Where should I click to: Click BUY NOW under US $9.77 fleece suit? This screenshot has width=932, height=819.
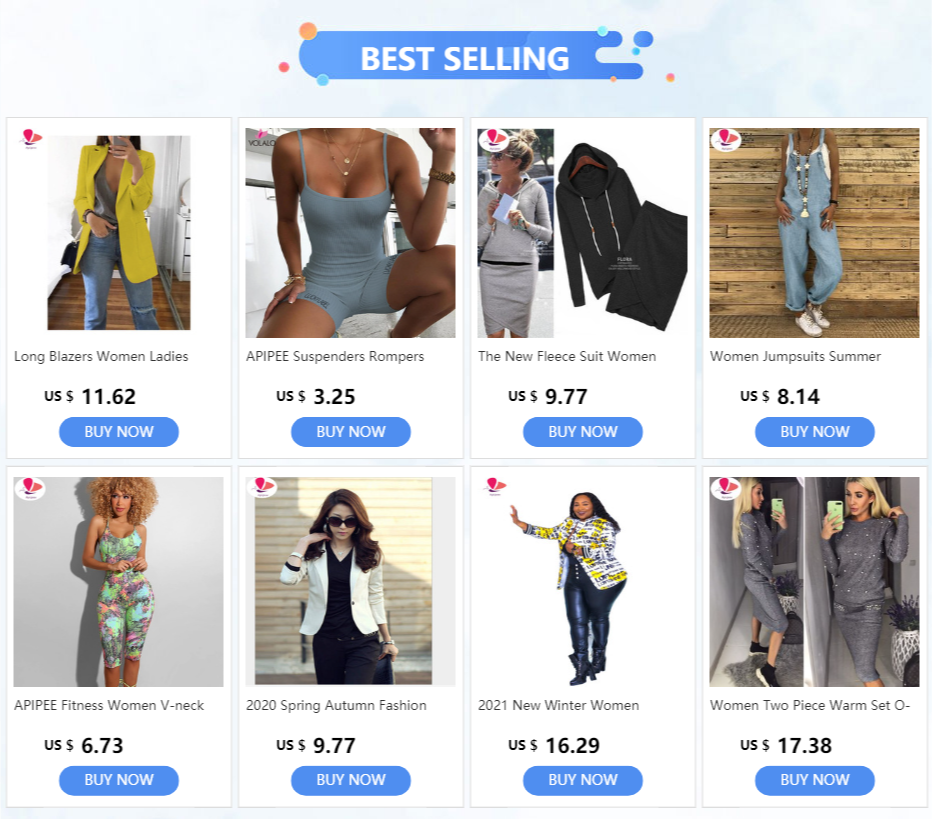pos(582,431)
